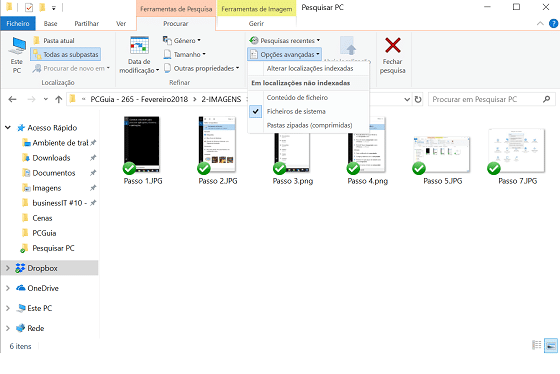This screenshot has height=374, width=560.
Task: Open the Ficheiro tab
Action: 18,24
